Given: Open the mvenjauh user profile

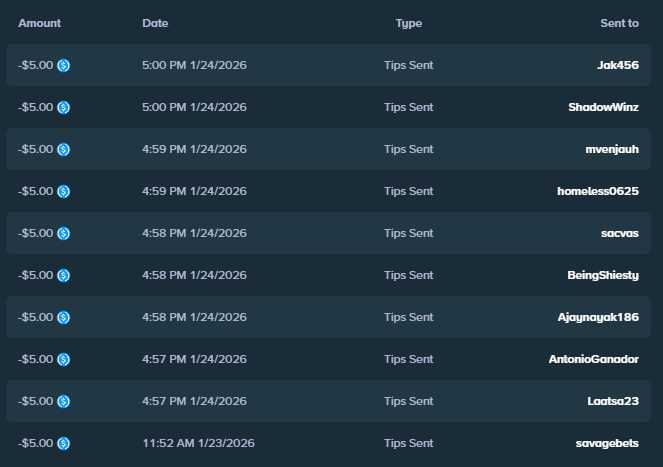Looking at the screenshot, I should point(612,149).
